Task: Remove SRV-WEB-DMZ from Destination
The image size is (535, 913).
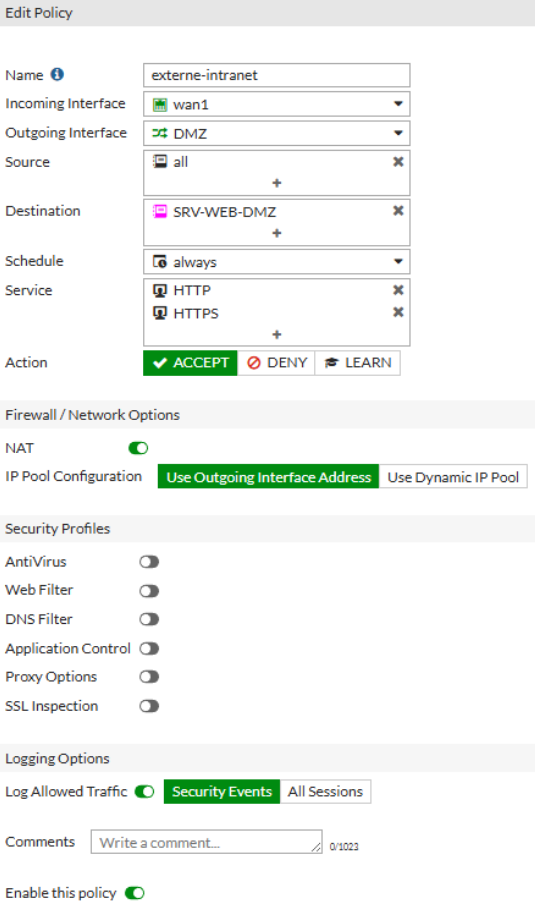Action: point(398,210)
